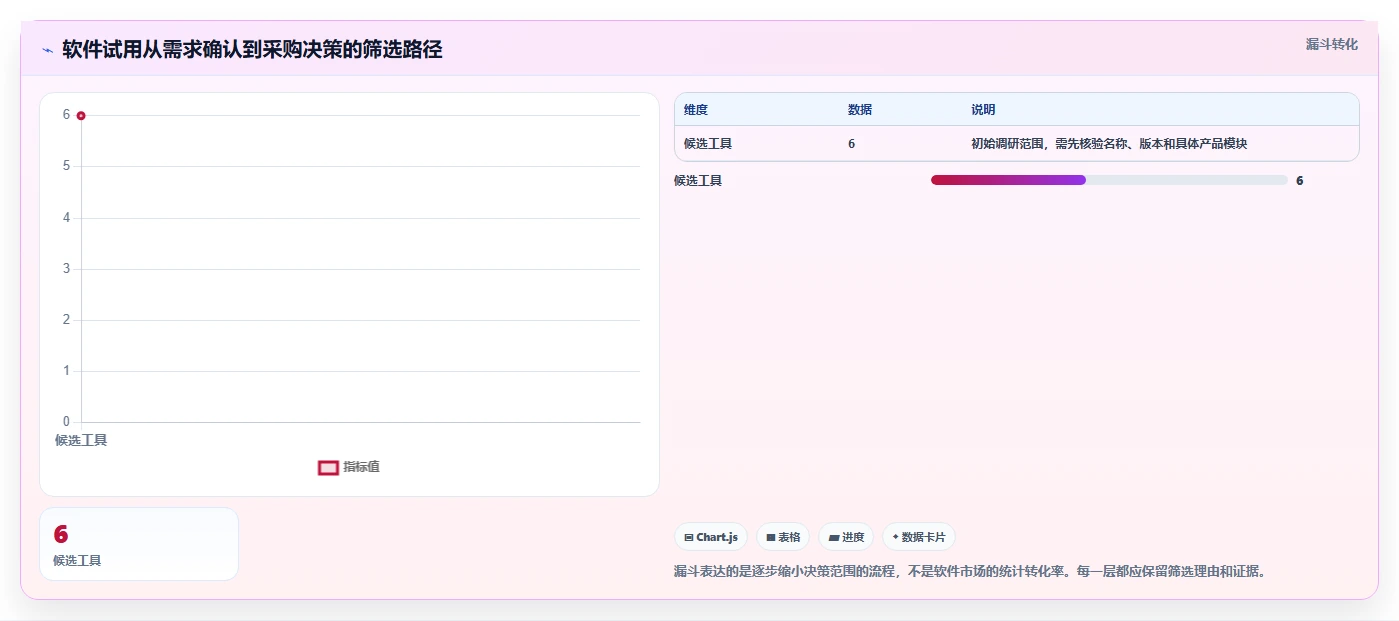Toggle the 指标值 legend swatch
This screenshot has width=1399, height=621.
click(x=328, y=467)
